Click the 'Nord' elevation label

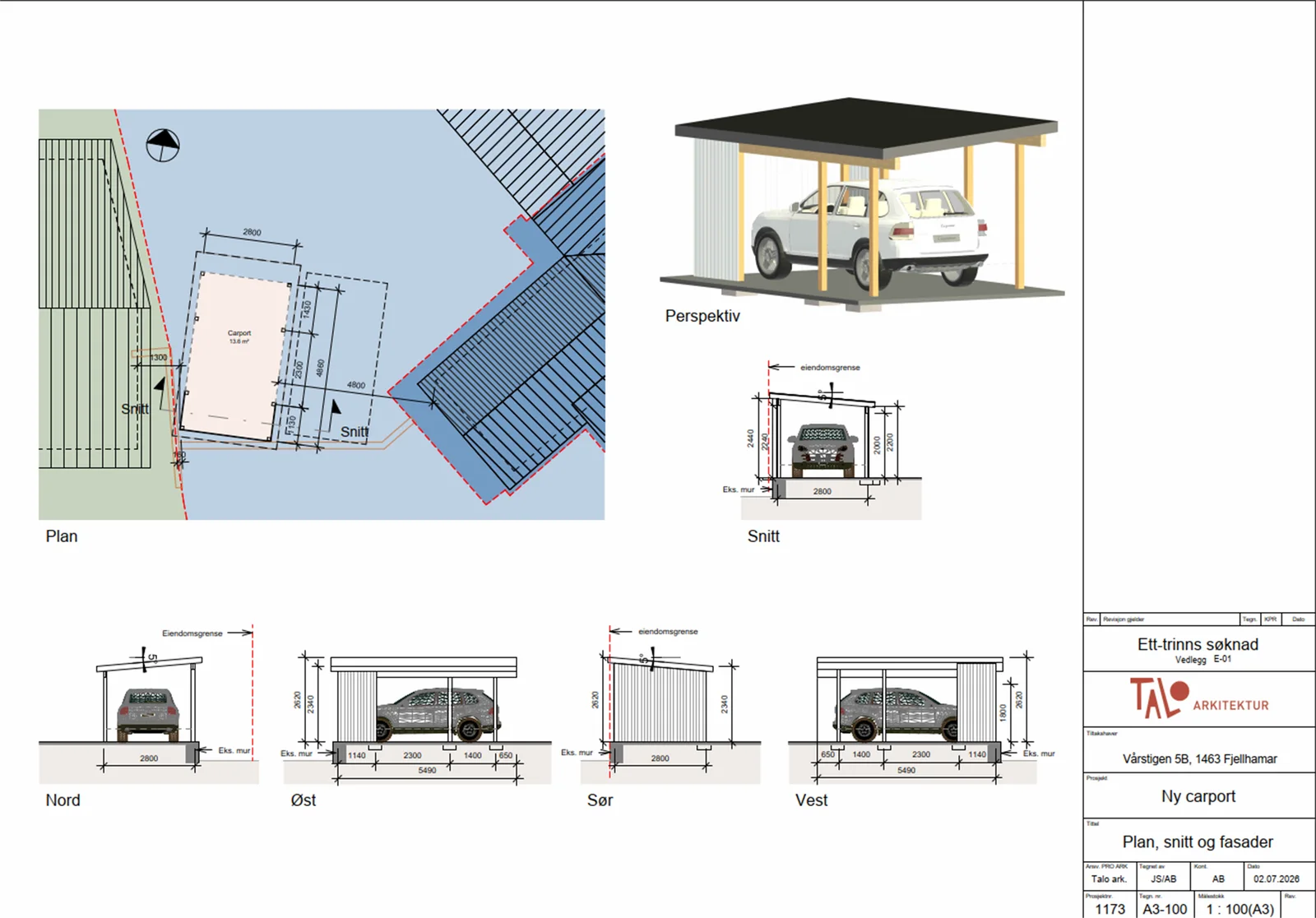pos(63,800)
